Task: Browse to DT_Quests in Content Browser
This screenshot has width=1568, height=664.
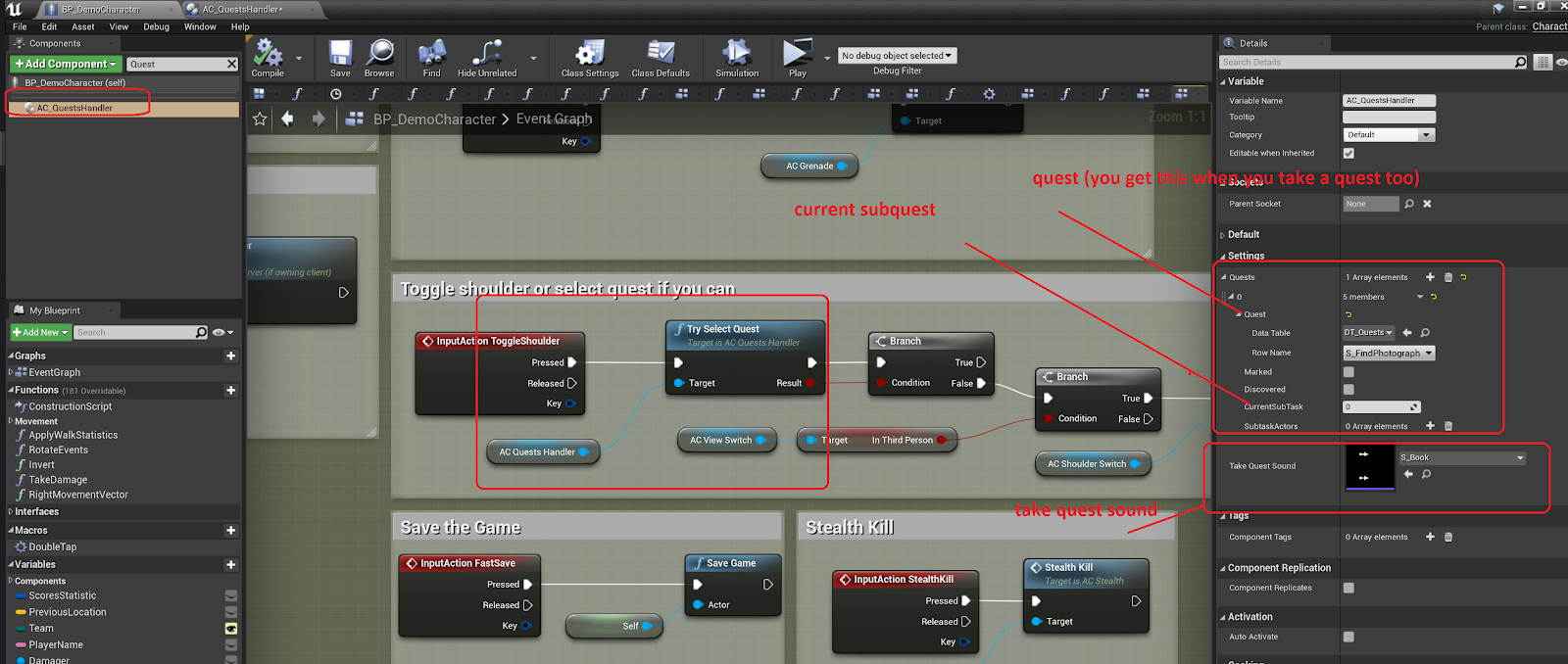Action: 1425,333
